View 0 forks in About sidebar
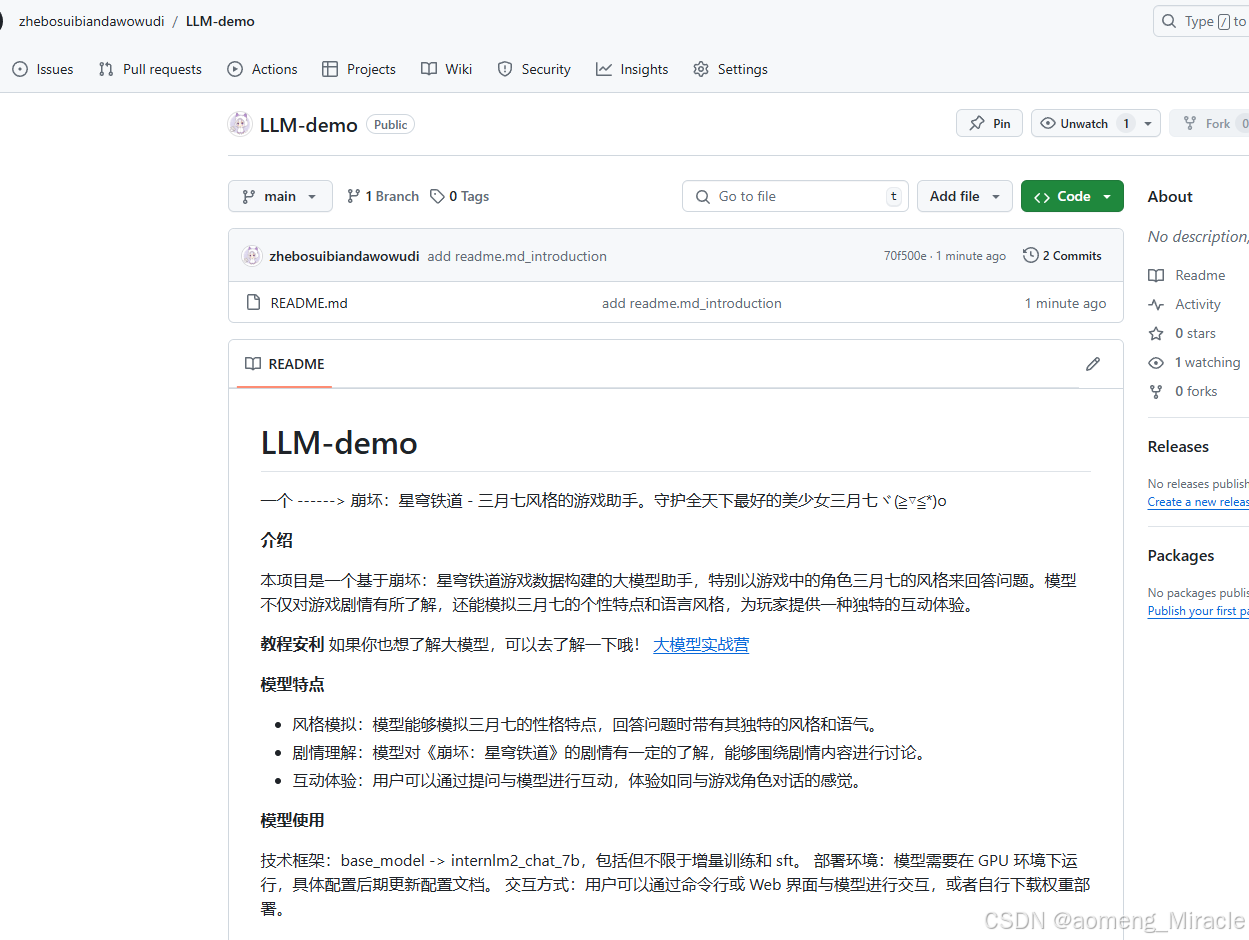This screenshot has height=940, width=1249. [1183, 391]
